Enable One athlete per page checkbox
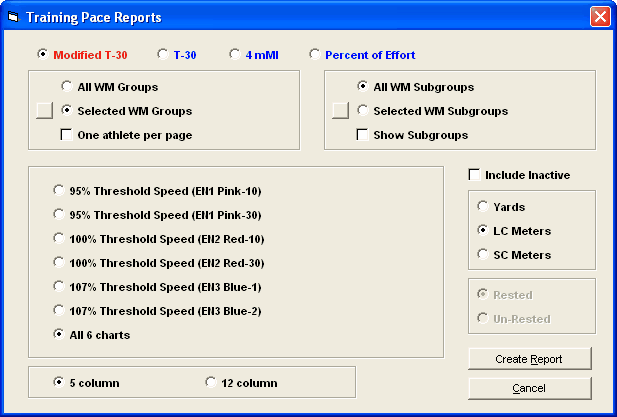 click(x=67, y=135)
